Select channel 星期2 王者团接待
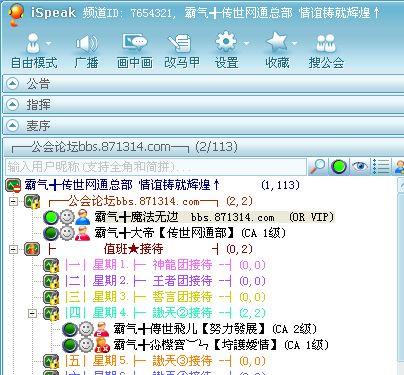Image resolution: width=404 pixels, height=375 pixels. click(x=166, y=281)
